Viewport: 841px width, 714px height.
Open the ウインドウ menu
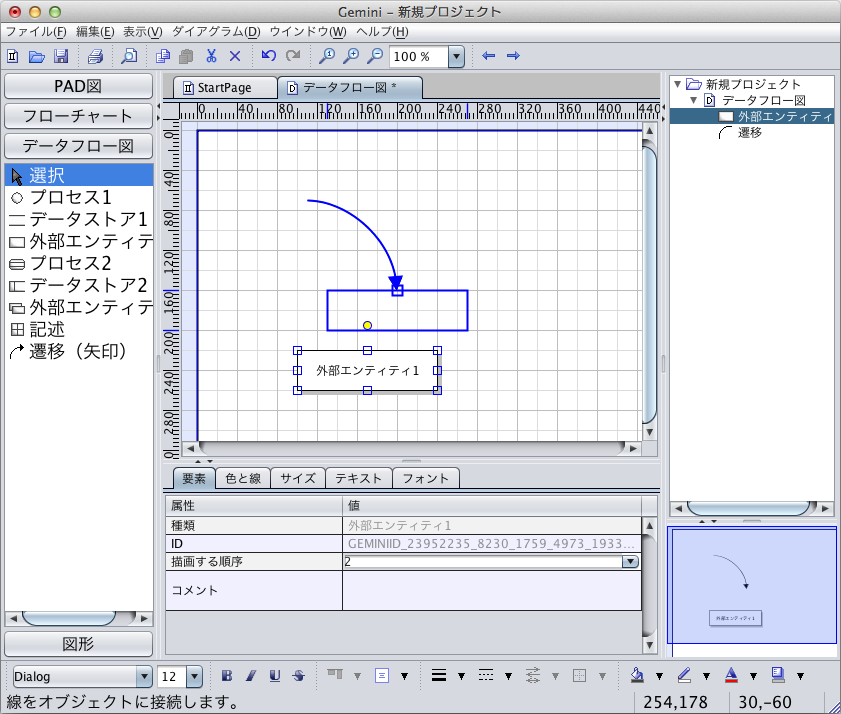tap(308, 32)
